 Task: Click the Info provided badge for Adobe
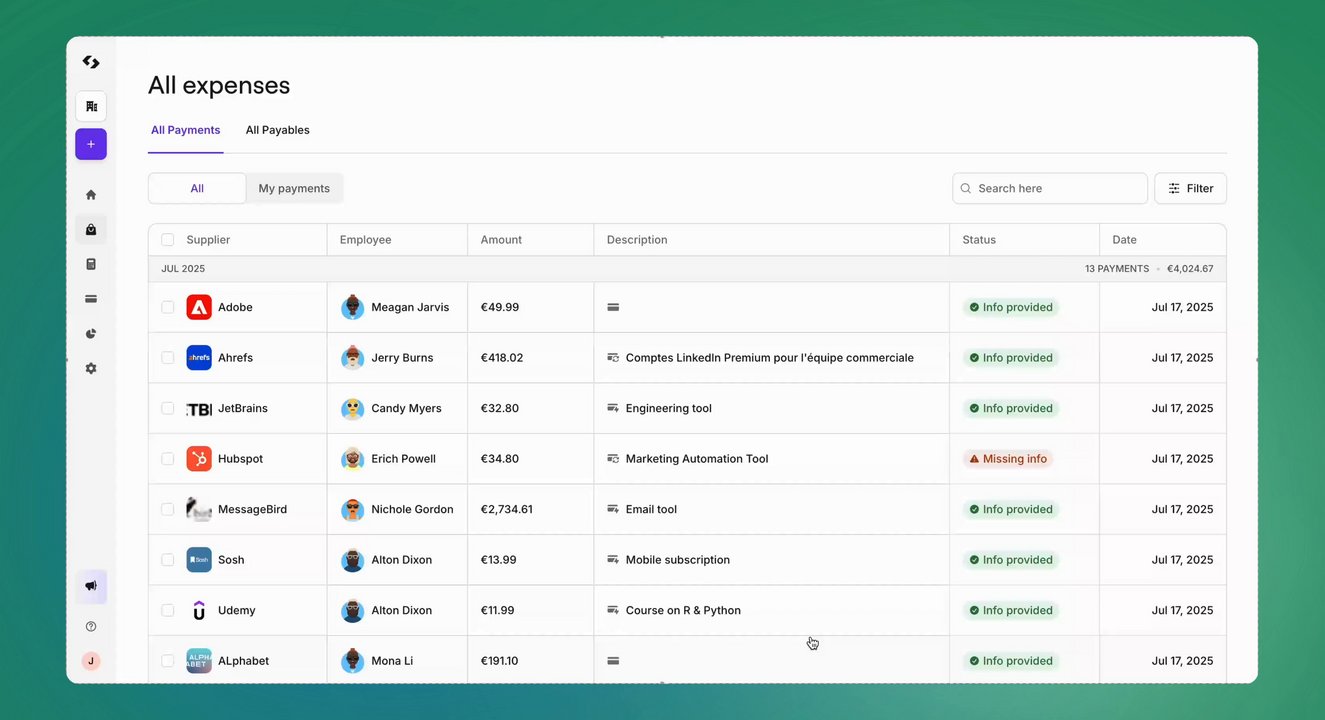[x=1011, y=307]
